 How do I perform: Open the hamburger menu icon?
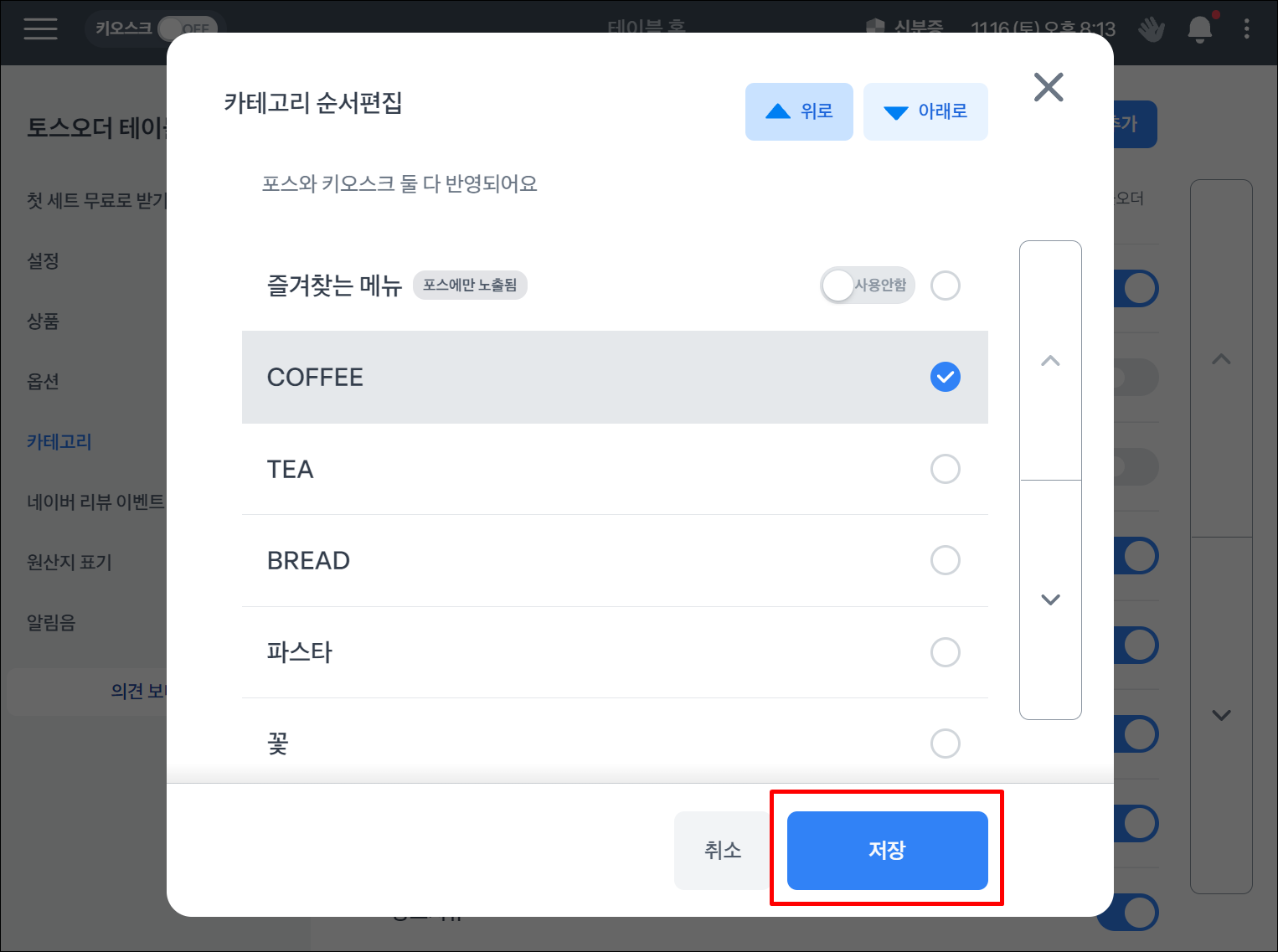coord(40,29)
